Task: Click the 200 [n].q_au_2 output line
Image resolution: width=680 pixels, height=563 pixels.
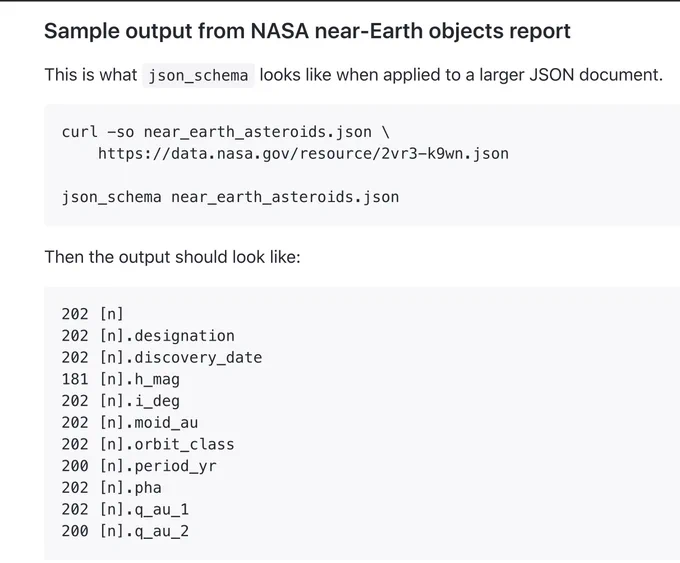Action: [125, 531]
